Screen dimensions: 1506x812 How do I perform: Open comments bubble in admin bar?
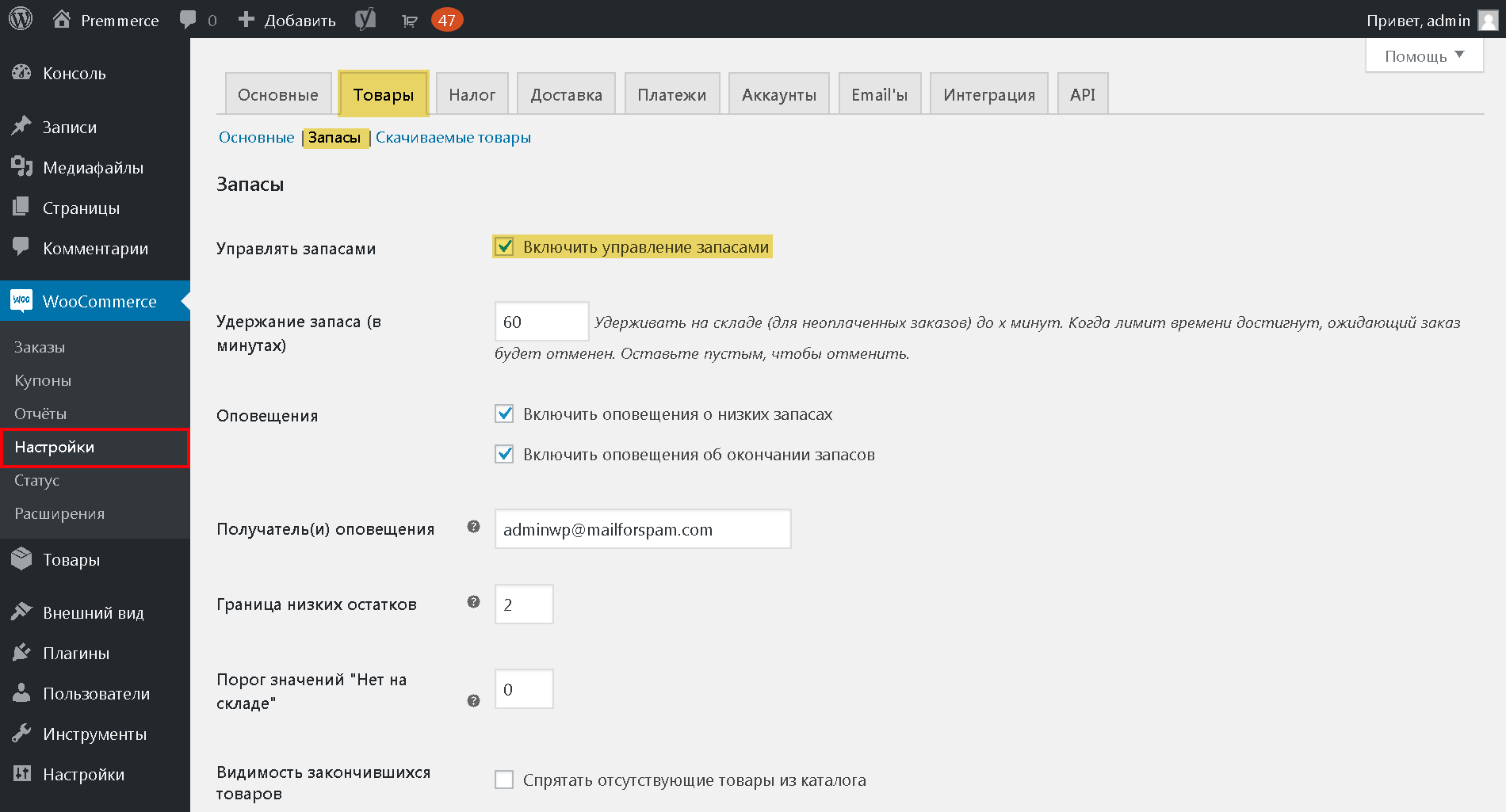pyautogui.click(x=188, y=20)
